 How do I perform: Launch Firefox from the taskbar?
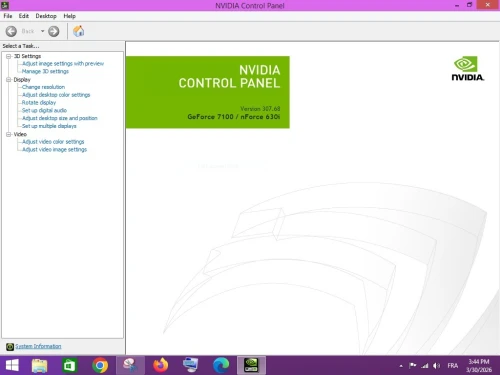click(161, 365)
